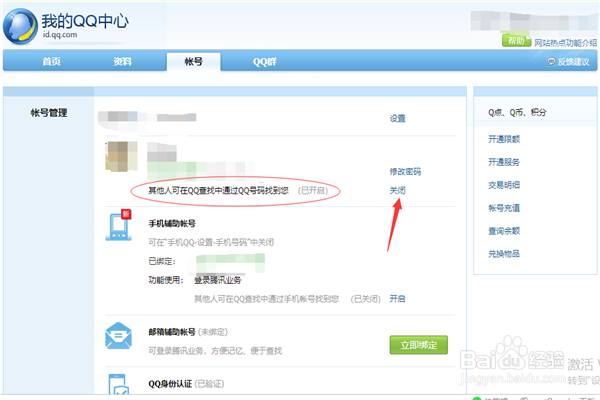Open 网站热点功能介绍 link
Screen dimensions: 600x400
pos(566,43)
